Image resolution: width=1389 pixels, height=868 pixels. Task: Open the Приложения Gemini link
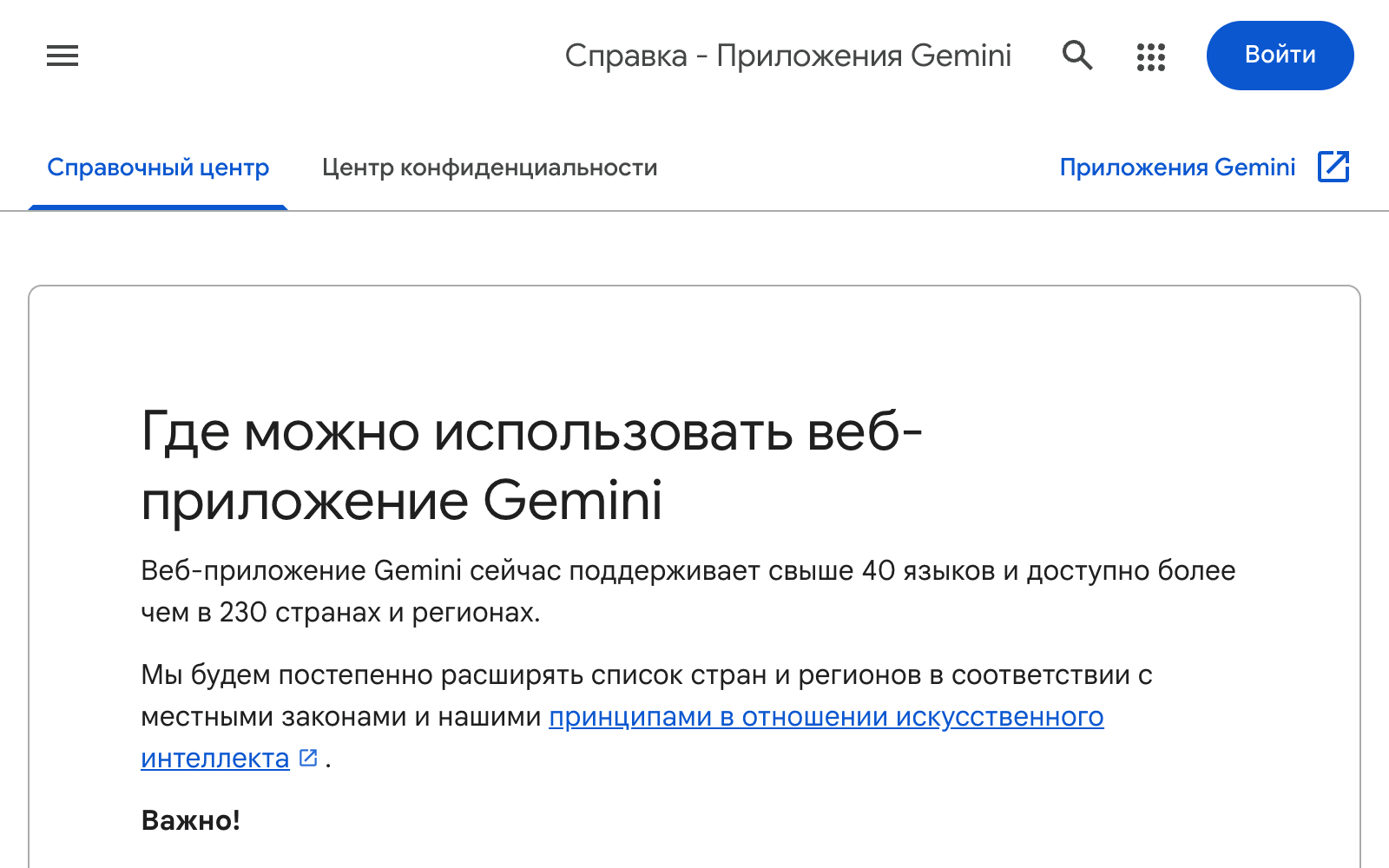pos(1177,167)
